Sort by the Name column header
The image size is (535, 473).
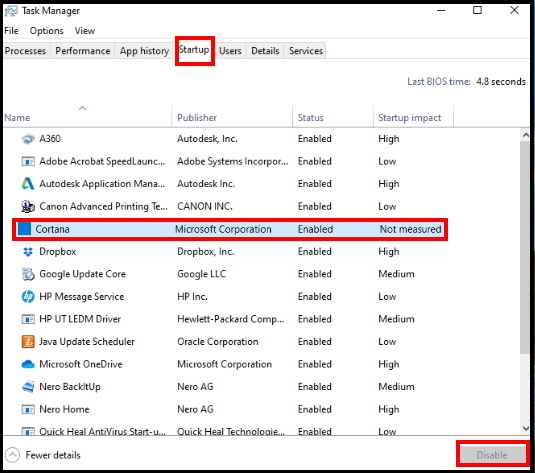pos(17,118)
